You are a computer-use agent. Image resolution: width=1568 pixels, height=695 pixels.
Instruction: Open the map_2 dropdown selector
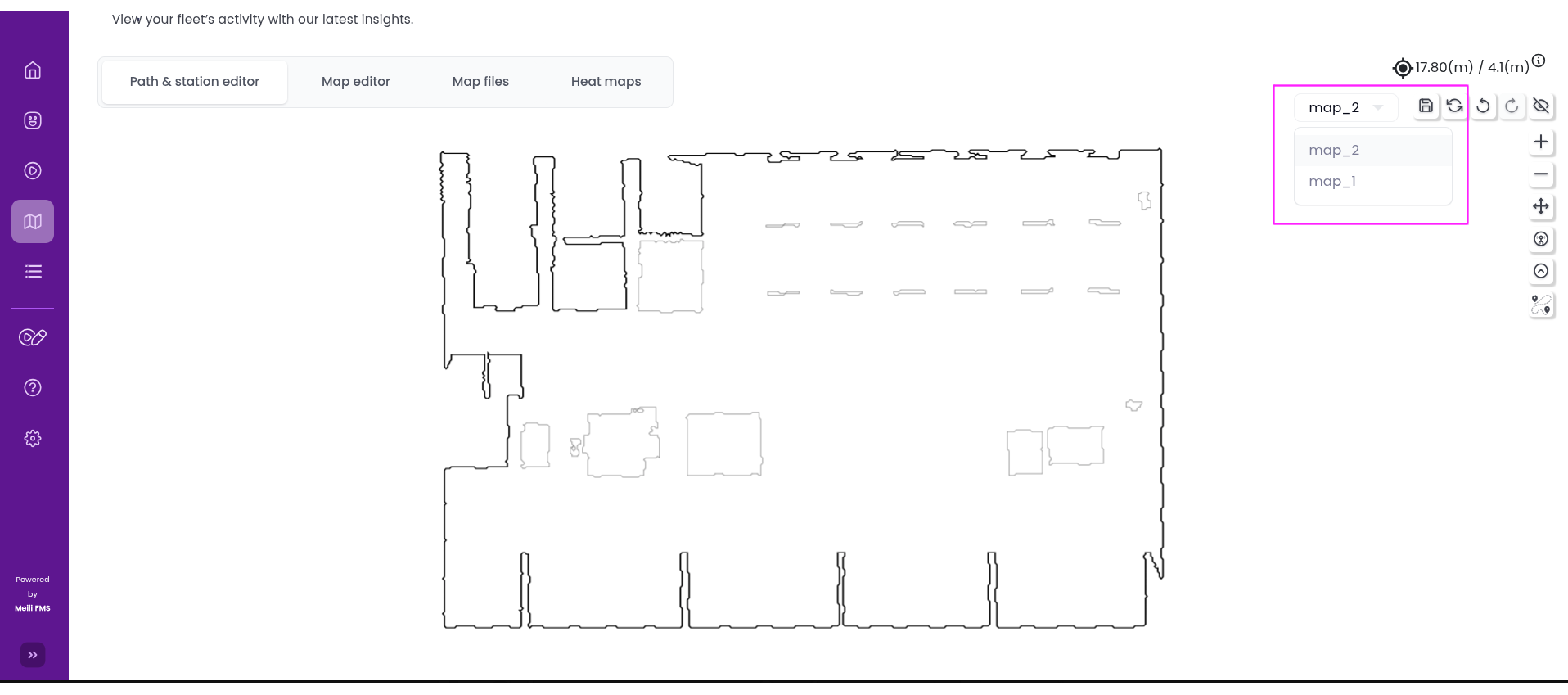[1345, 107]
